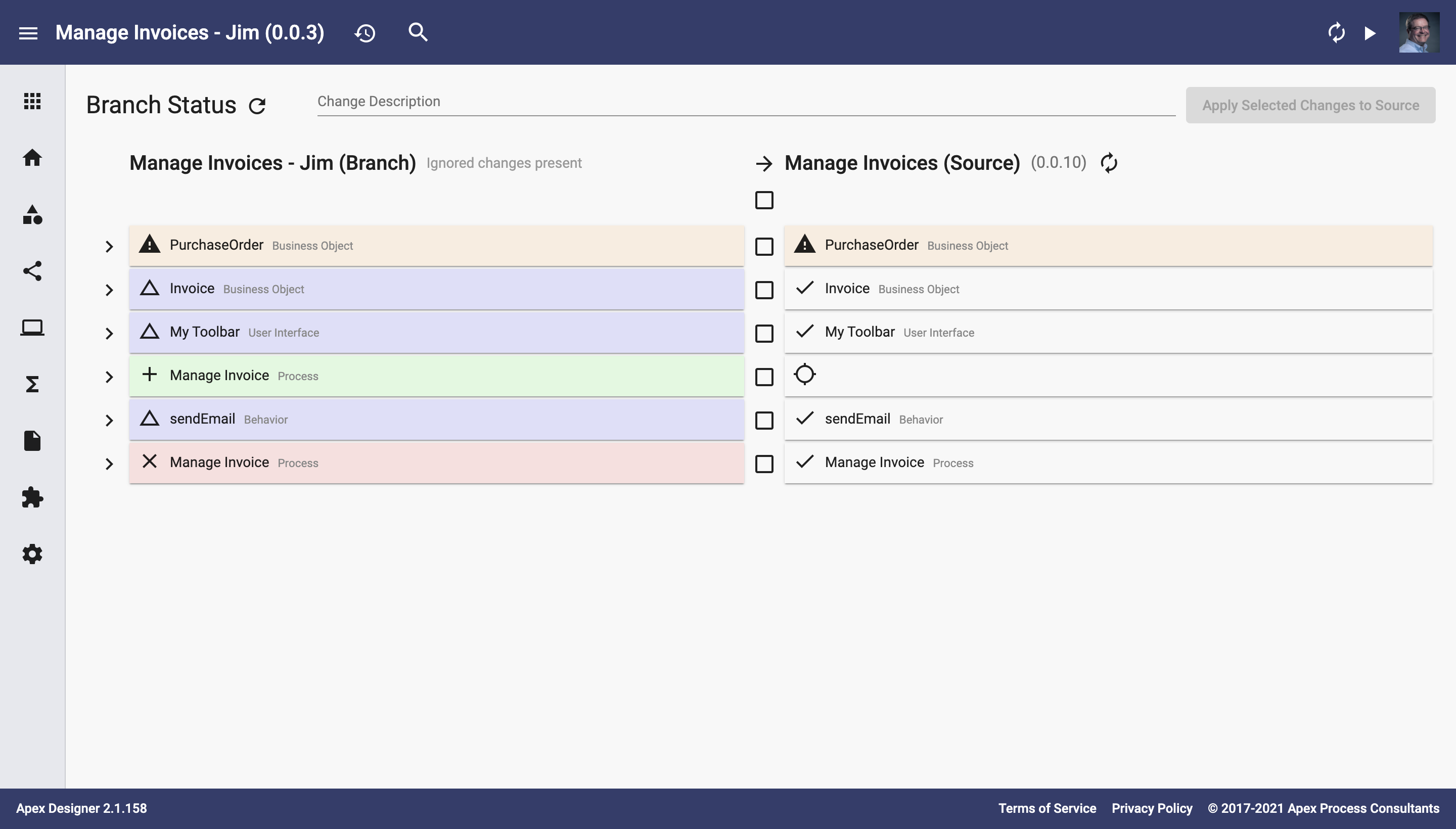Run the app with play icon
The width and height of the screenshot is (1456, 829).
click(1371, 33)
